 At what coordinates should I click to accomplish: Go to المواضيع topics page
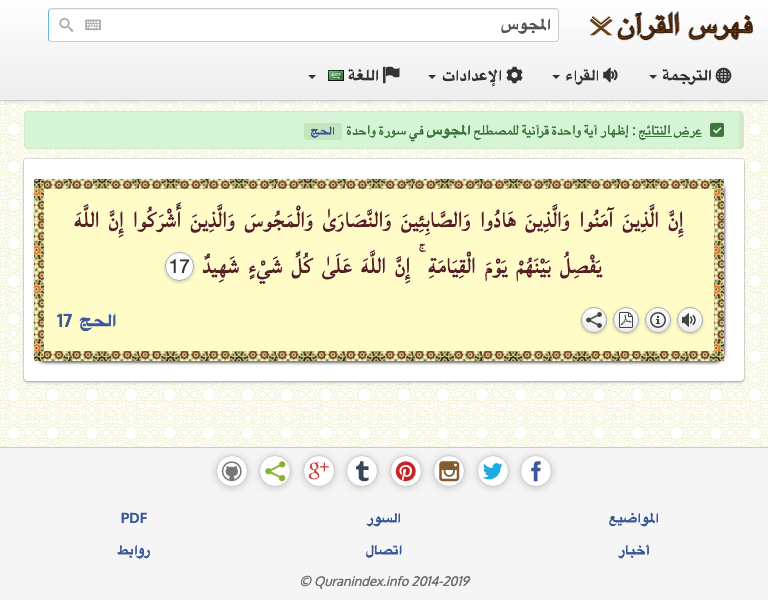pos(633,518)
